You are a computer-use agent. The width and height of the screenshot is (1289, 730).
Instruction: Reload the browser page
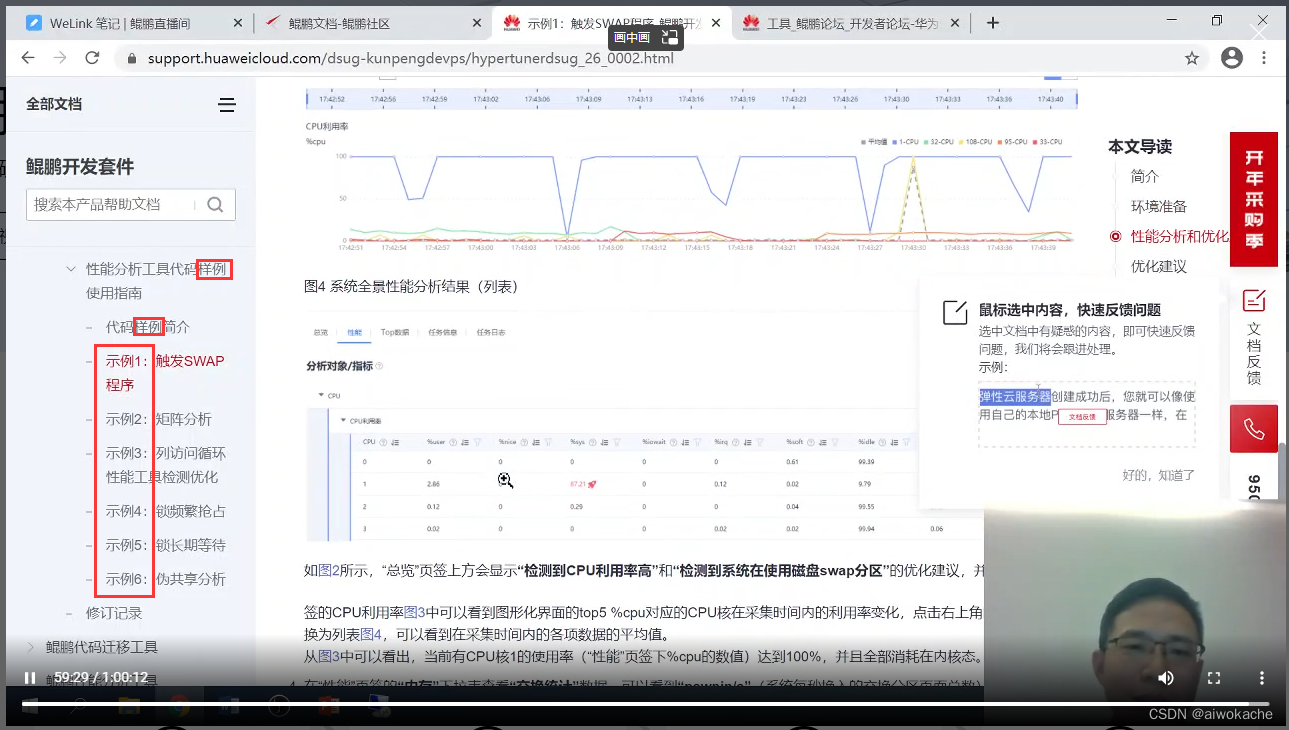point(92,58)
